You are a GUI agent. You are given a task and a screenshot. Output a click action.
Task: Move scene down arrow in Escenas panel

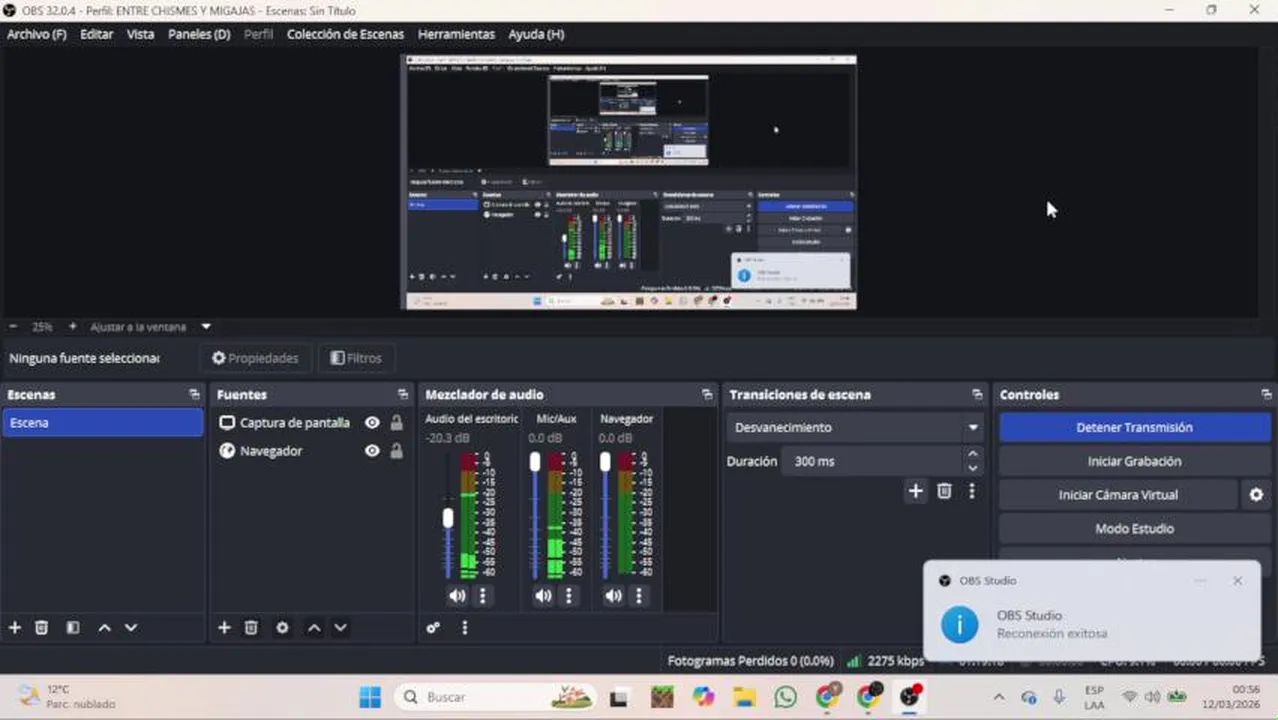point(131,628)
